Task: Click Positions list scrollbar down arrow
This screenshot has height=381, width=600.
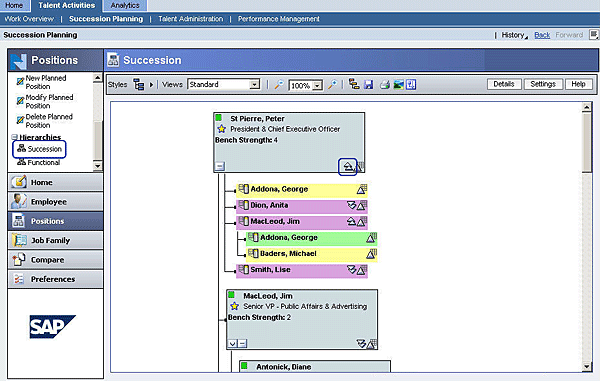Action: pos(98,166)
